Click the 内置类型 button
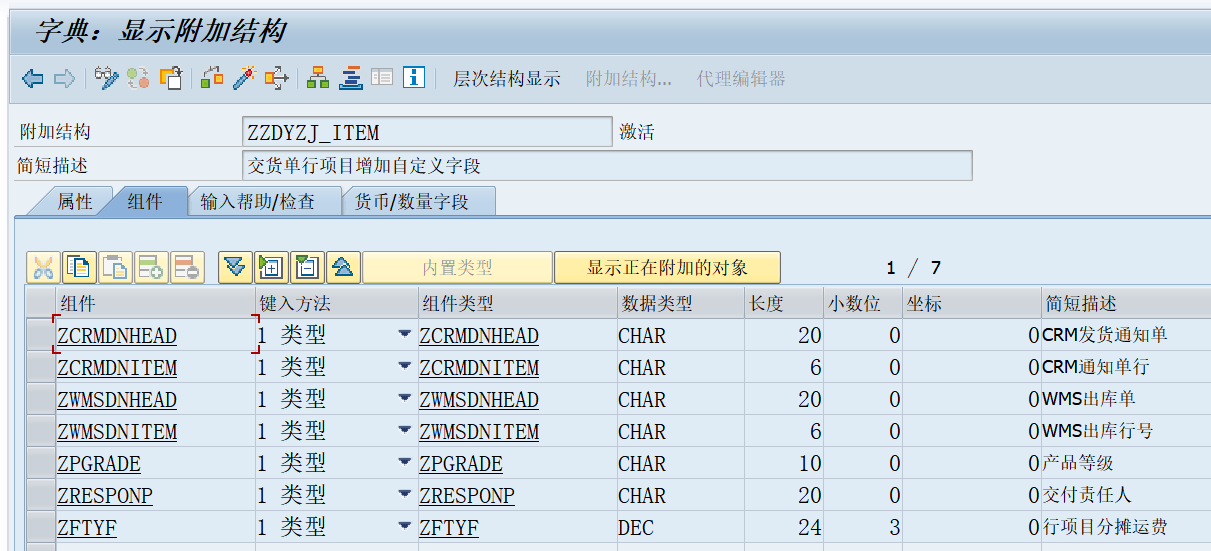 point(457,268)
